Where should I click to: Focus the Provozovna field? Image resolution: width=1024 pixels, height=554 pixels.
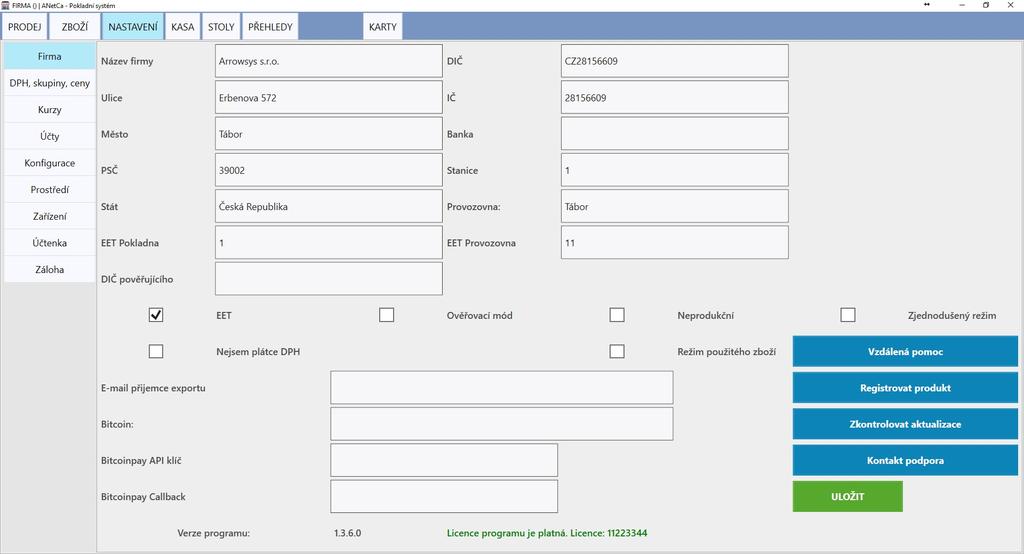click(x=675, y=206)
